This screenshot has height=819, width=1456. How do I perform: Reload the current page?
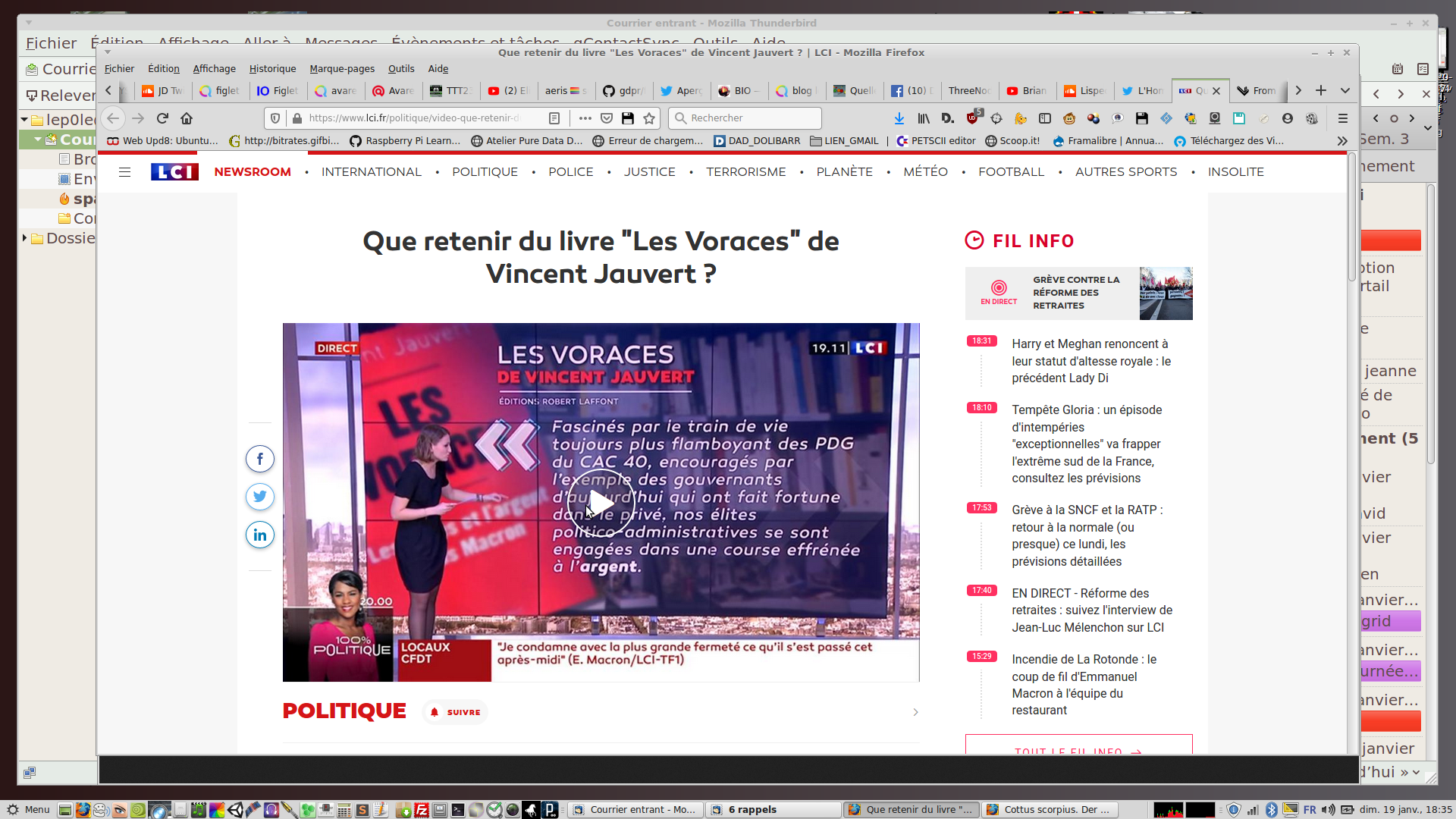(x=162, y=118)
